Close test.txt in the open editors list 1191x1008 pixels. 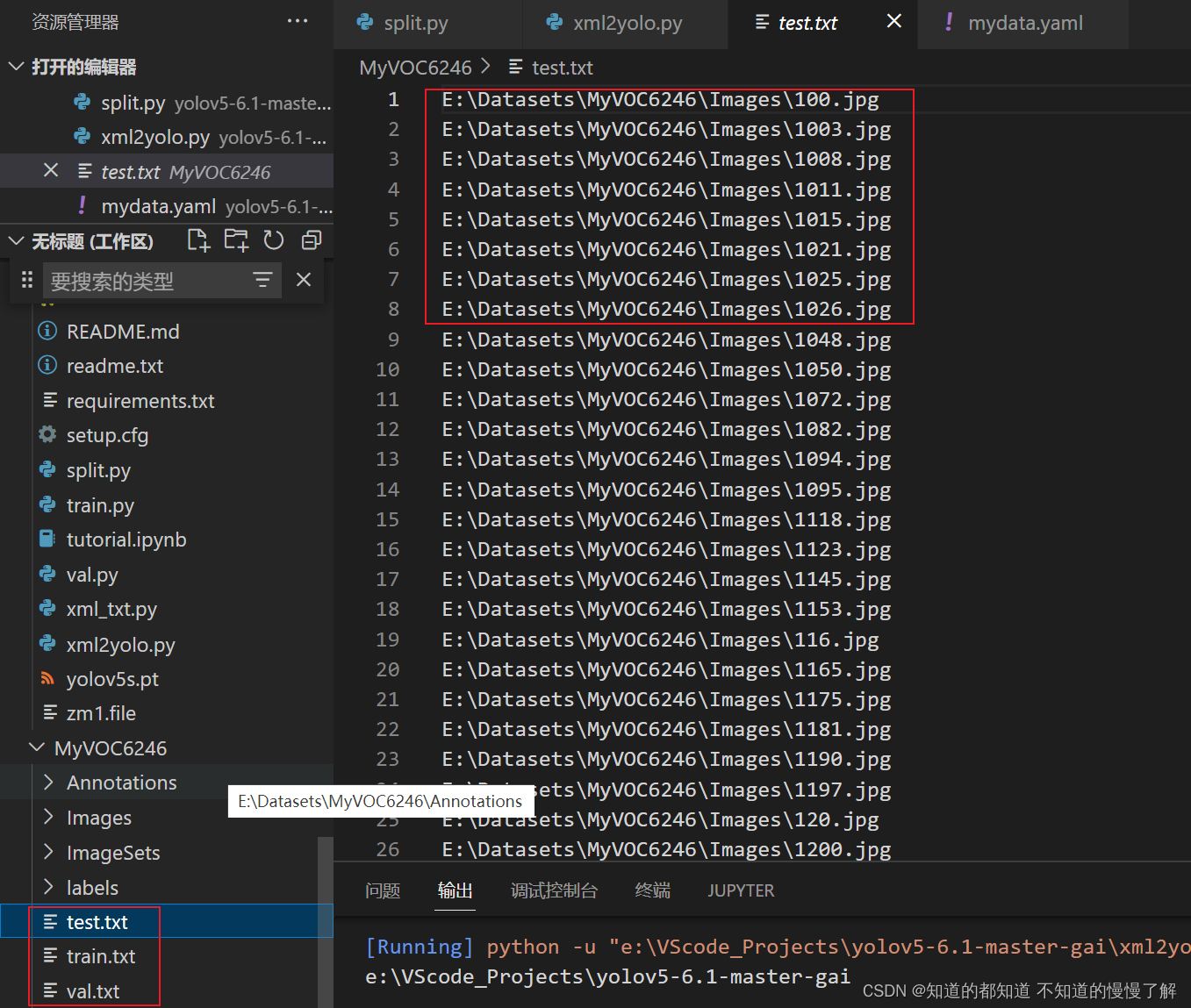point(51,170)
